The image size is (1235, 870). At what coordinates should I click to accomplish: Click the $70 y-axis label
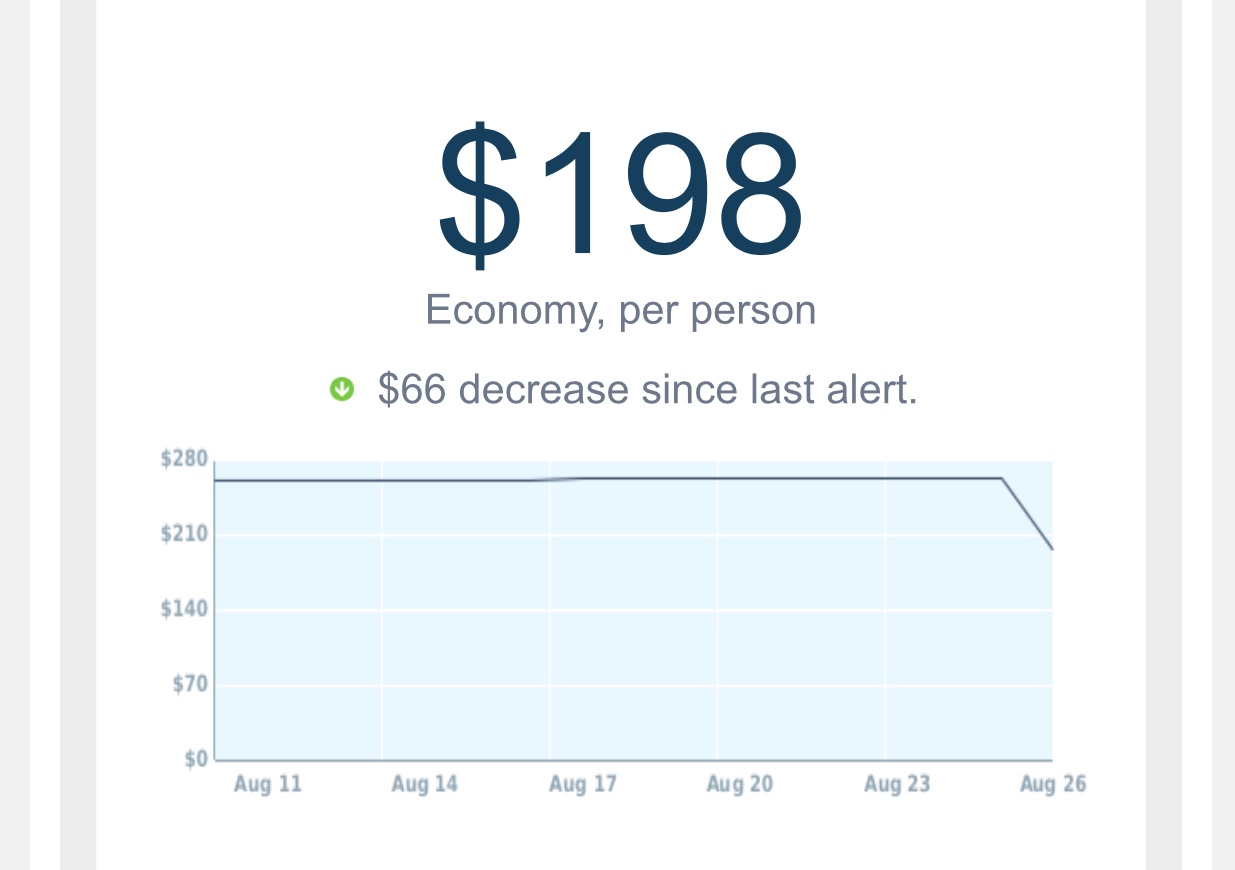(190, 685)
